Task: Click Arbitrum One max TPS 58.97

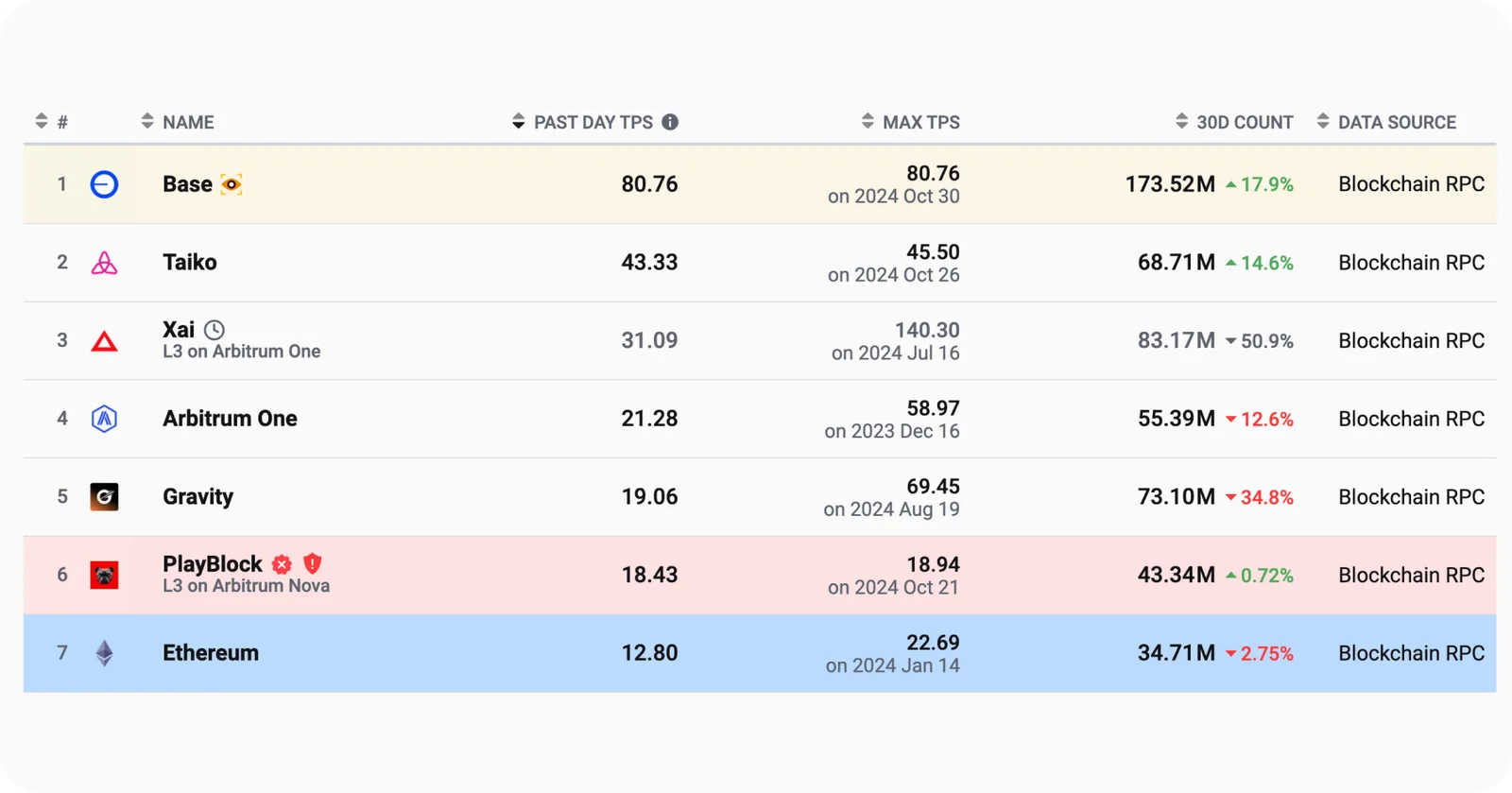Action: [x=933, y=408]
